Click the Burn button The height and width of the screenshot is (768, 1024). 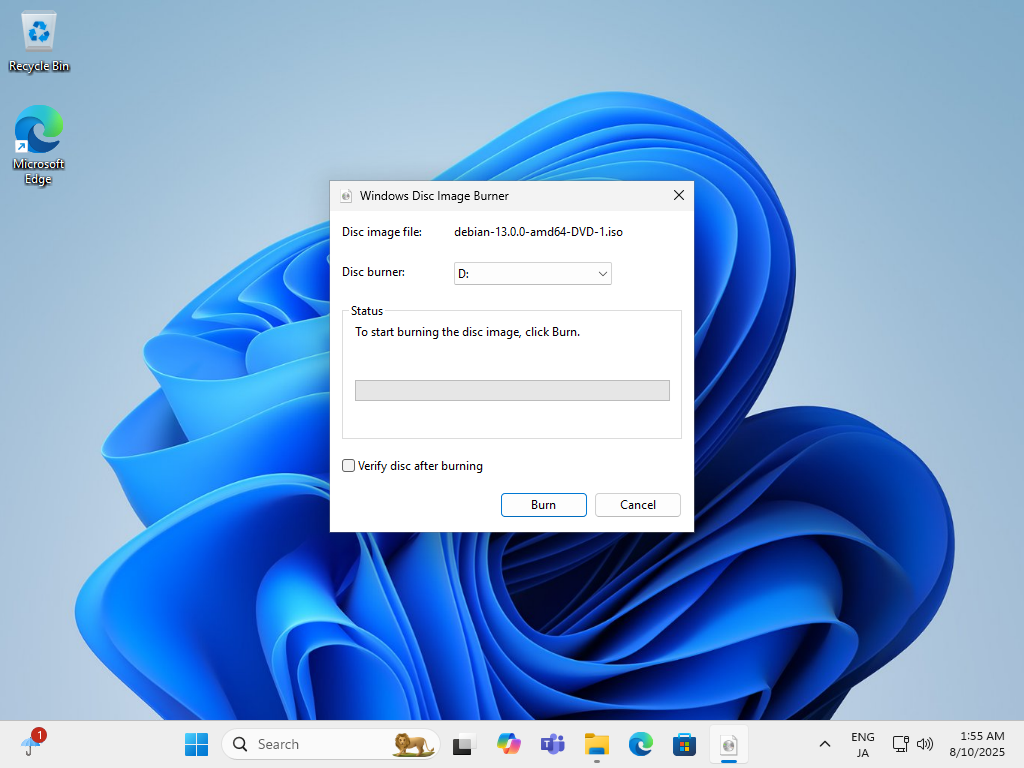point(543,505)
